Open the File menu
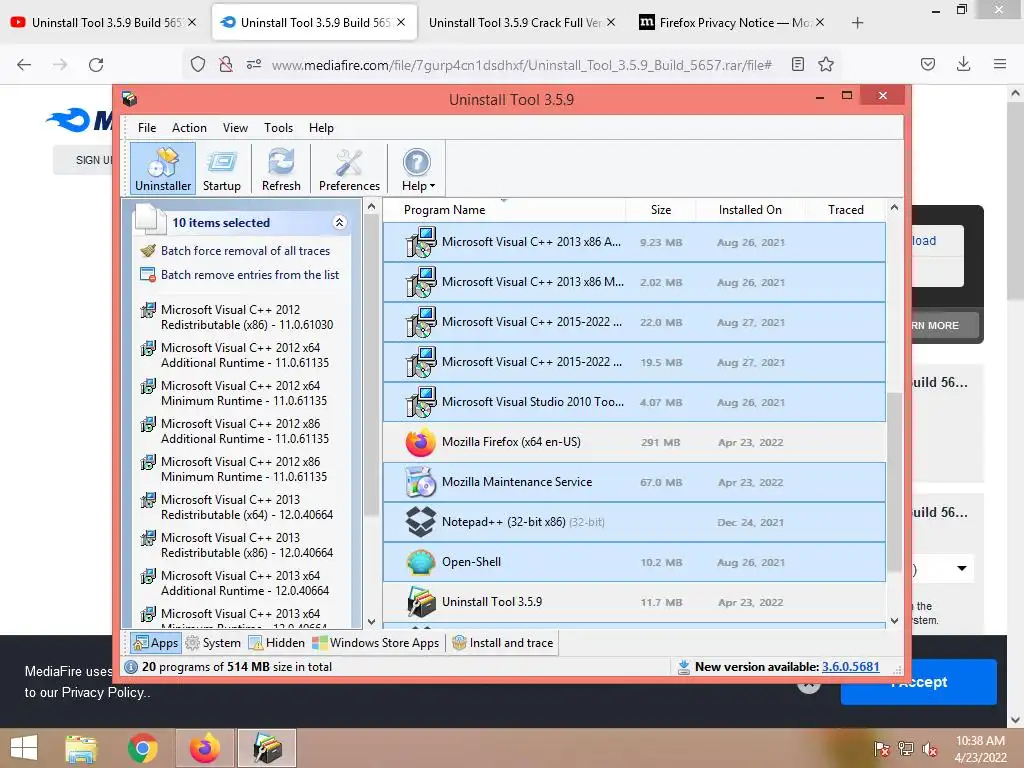The height and width of the screenshot is (768, 1024). pos(147,128)
